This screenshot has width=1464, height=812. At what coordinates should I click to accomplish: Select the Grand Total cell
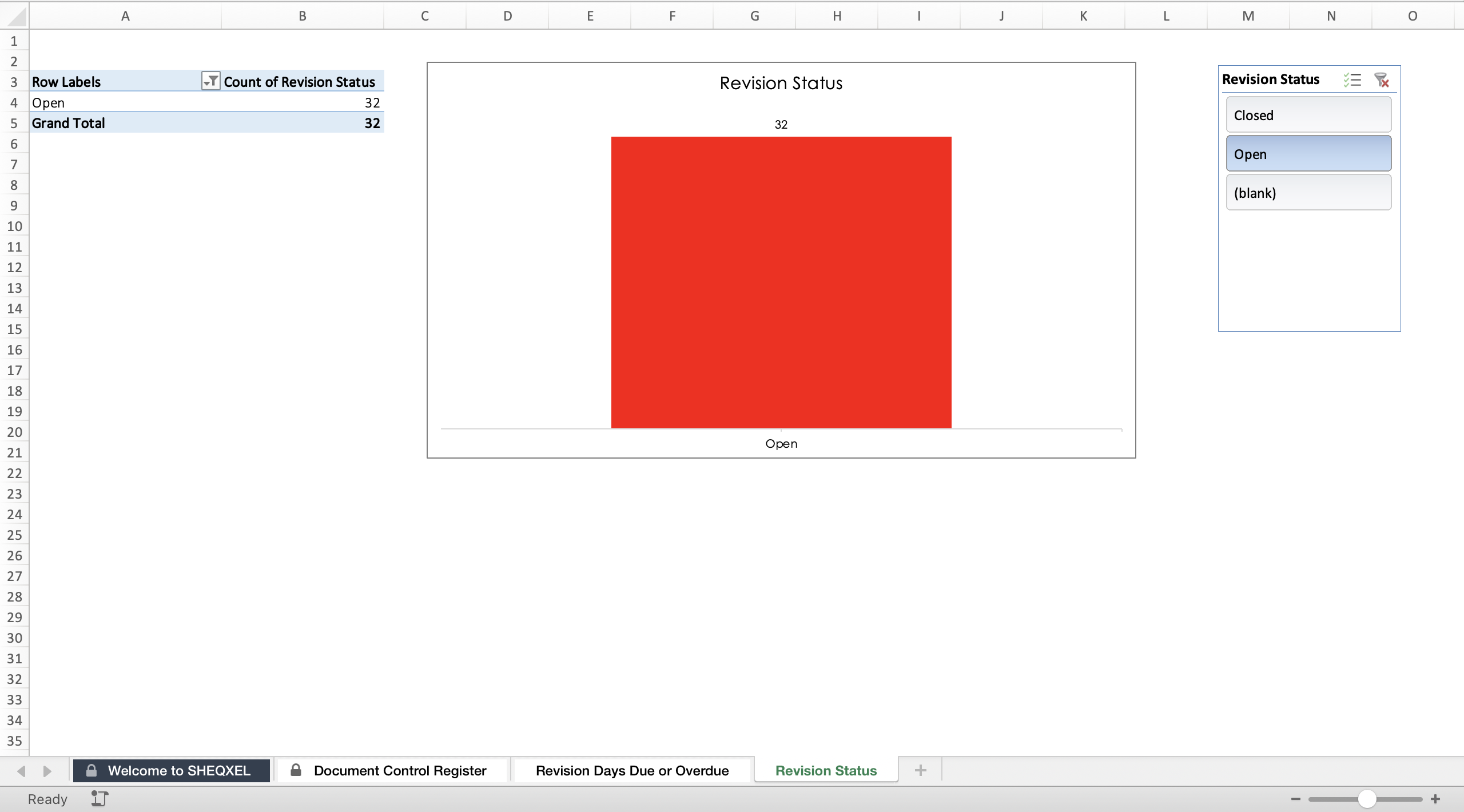click(x=125, y=123)
